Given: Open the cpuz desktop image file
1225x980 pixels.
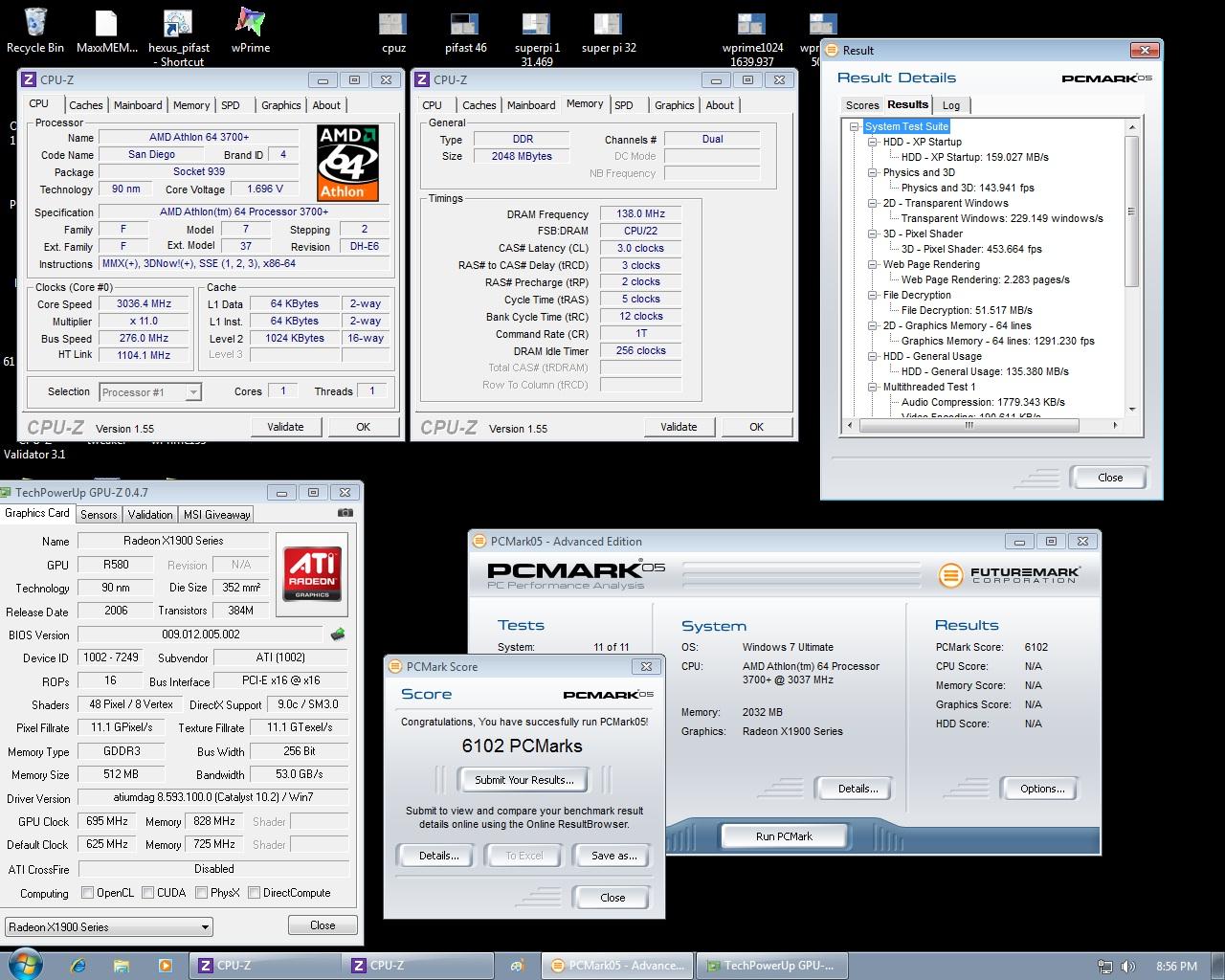Looking at the screenshot, I should coord(393,30).
